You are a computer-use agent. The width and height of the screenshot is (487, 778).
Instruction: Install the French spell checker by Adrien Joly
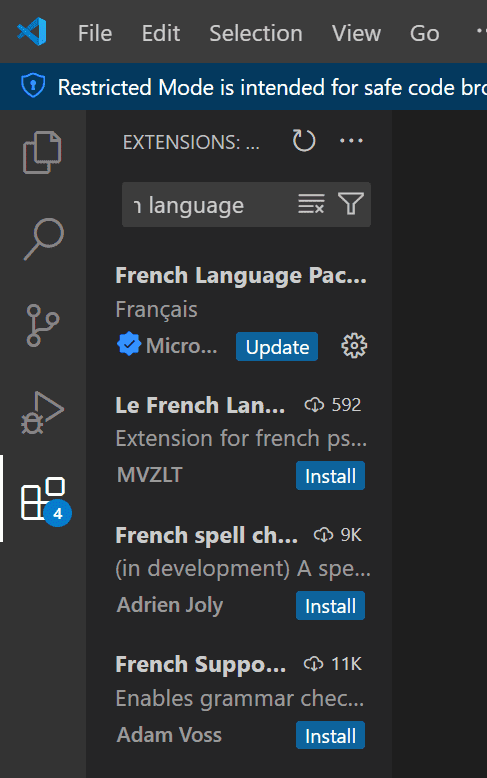(x=330, y=606)
